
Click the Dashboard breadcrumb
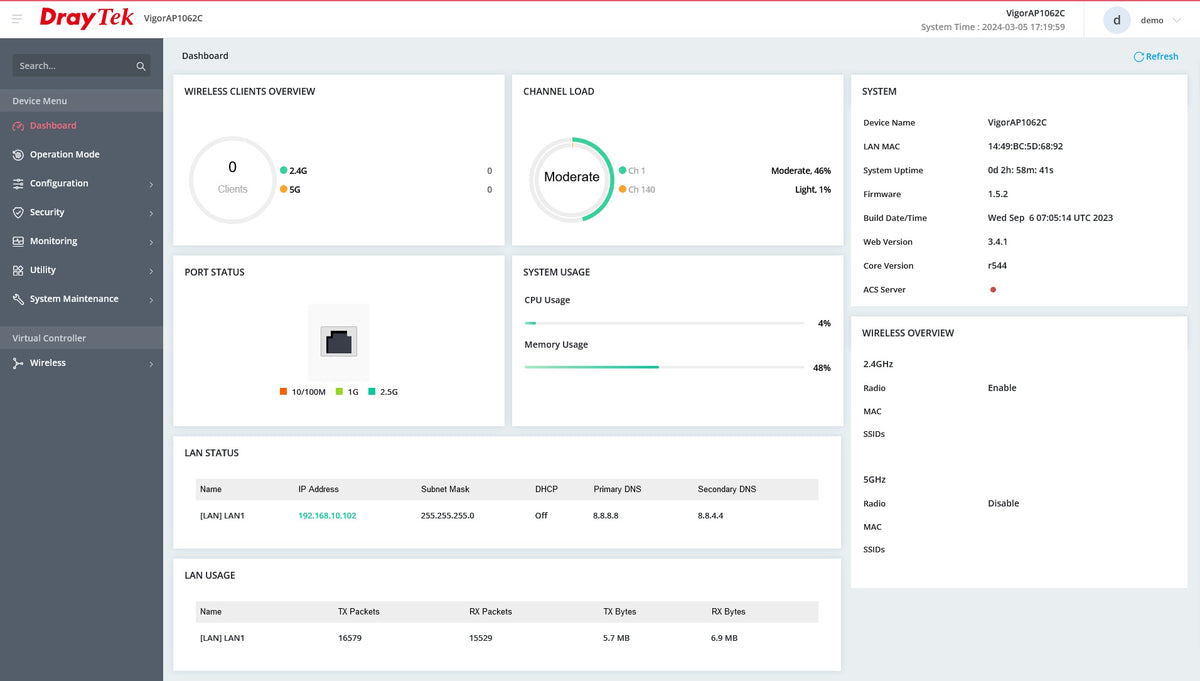205,56
